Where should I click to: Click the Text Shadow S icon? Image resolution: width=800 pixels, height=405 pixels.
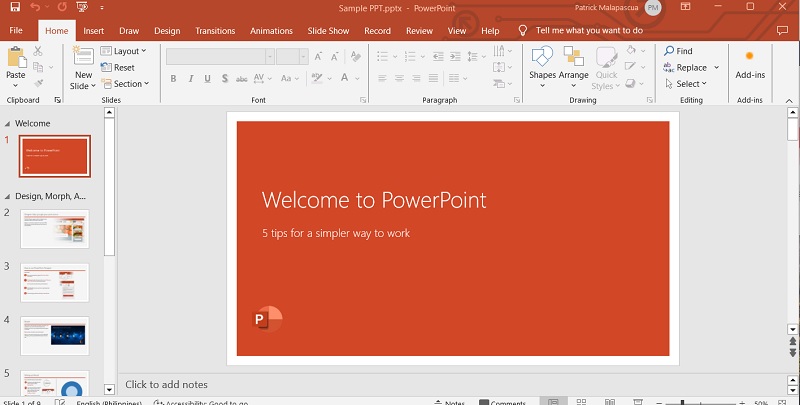click(224, 78)
